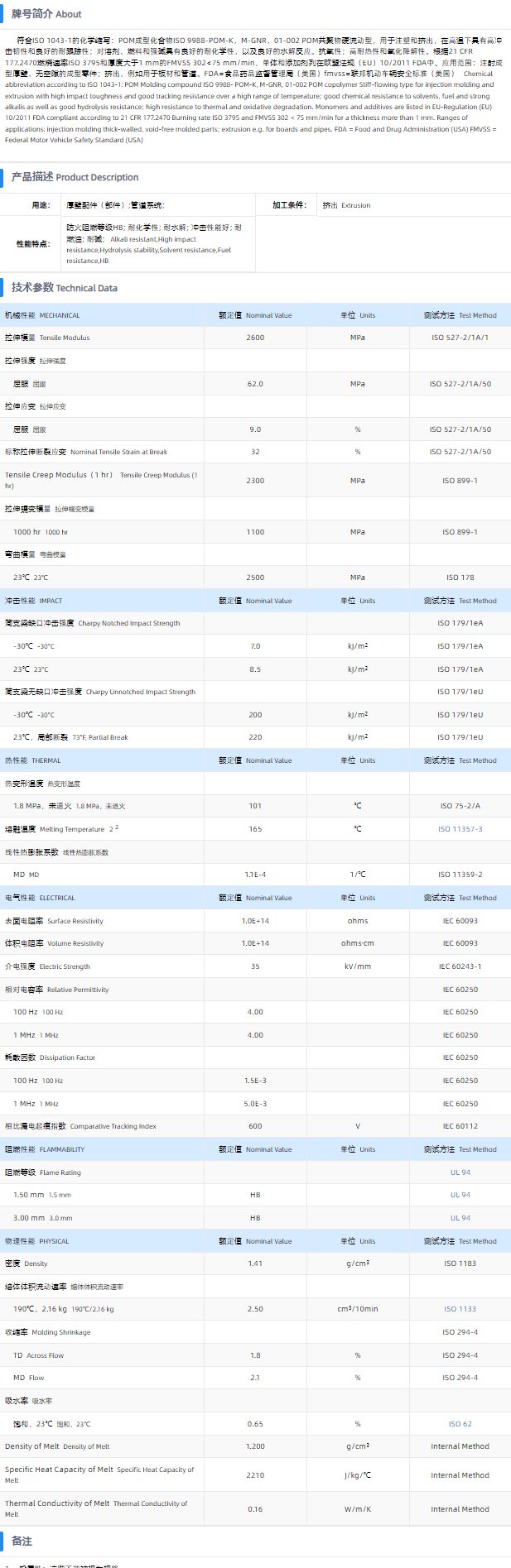Open the ISO 1133 test method link
The image size is (511, 1568).
pyautogui.click(x=460, y=1309)
